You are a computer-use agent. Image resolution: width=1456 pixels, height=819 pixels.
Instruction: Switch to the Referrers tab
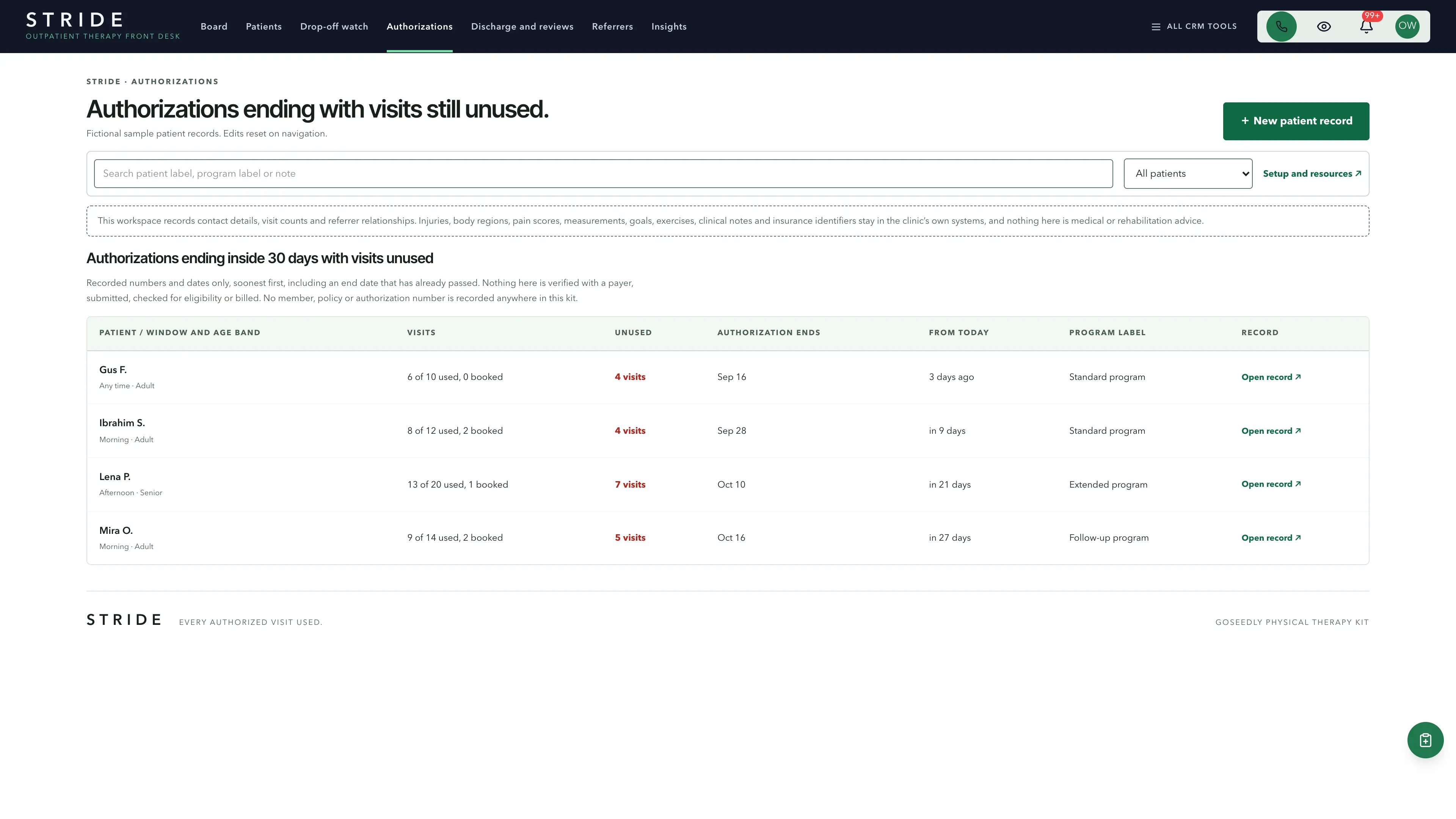point(612,27)
